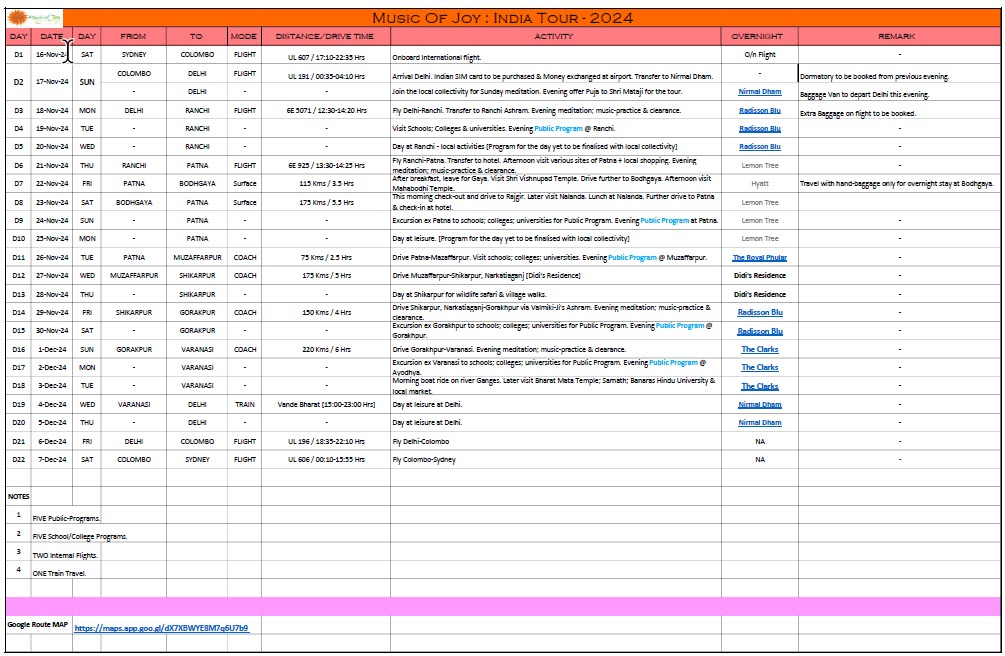The height and width of the screenshot is (656, 1005).
Task: Select the 'Vande Bharat [15:00-23:00 Hrs]' cell
Action: click(326, 405)
